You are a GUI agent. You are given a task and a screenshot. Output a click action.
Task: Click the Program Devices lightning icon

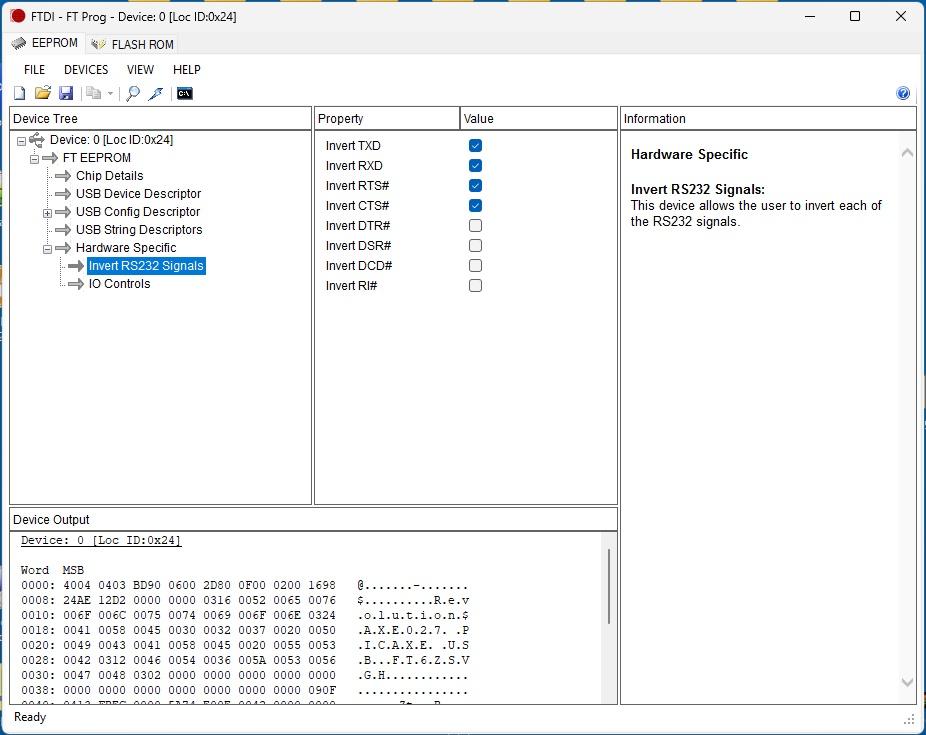click(x=156, y=93)
